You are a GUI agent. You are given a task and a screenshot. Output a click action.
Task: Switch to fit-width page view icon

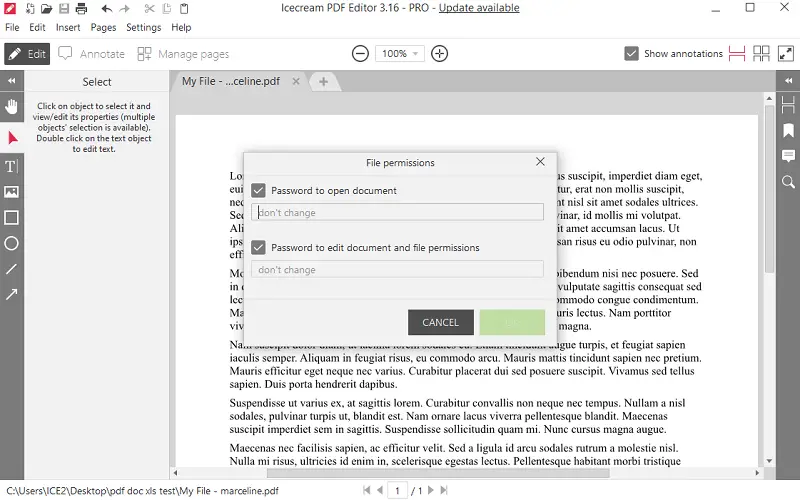click(x=737, y=53)
